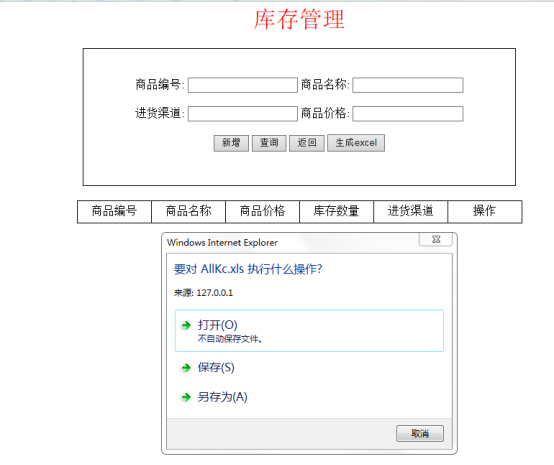
Task: Click the 商品价格 table column header
Action: pyautogui.click(x=263, y=211)
